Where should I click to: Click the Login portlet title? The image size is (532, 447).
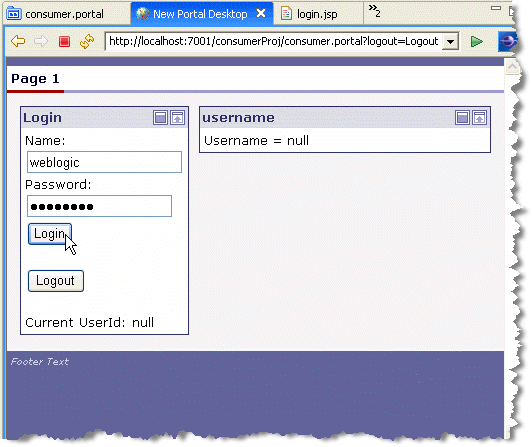point(42,117)
